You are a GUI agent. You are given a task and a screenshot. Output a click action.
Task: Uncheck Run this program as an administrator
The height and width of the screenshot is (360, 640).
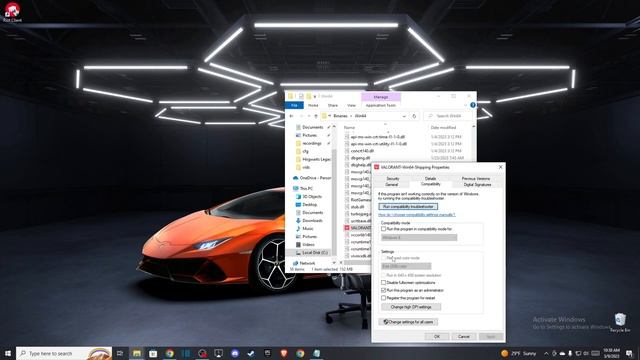click(383, 290)
